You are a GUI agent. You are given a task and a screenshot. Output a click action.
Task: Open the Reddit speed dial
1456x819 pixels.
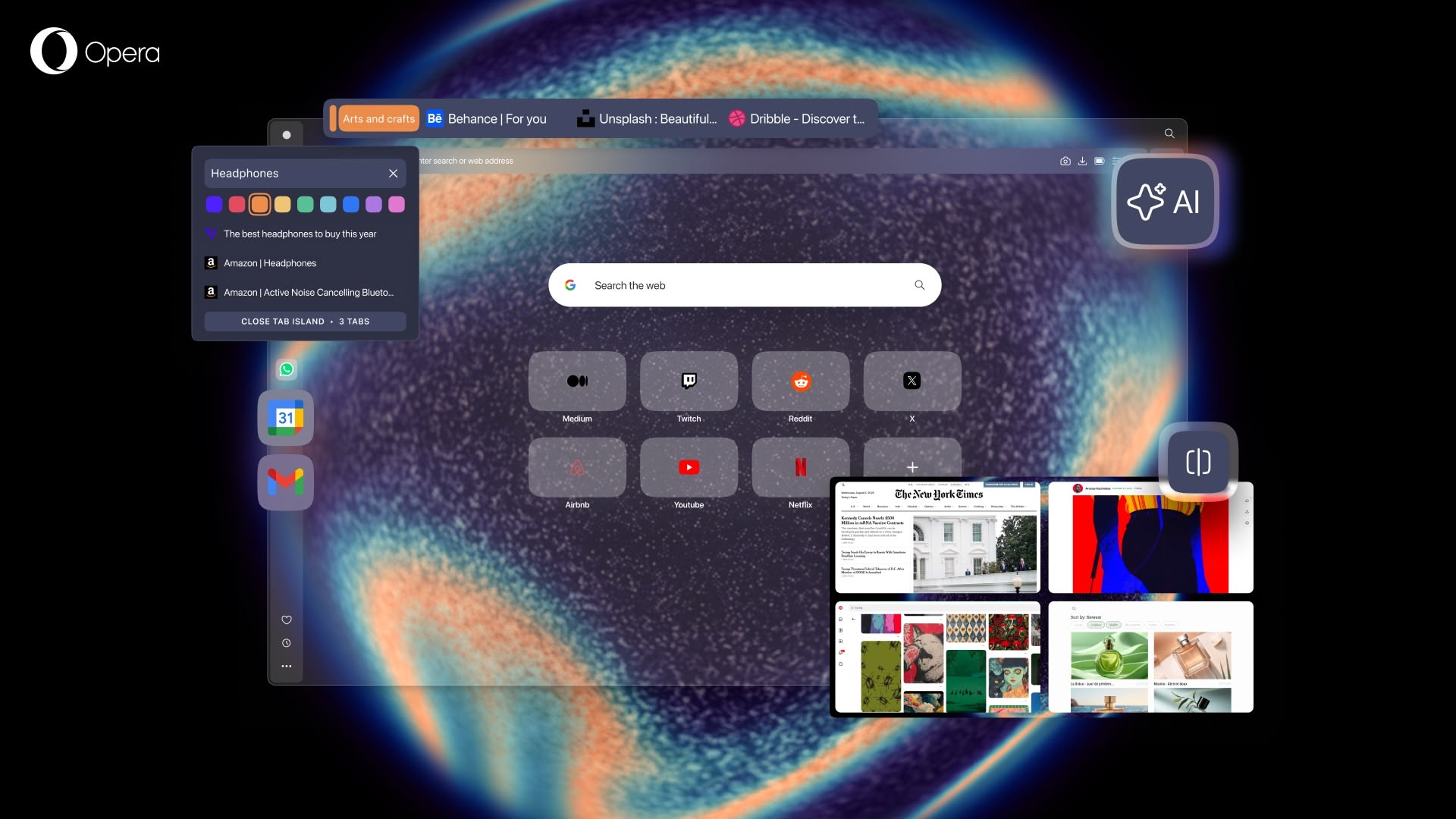tap(800, 381)
